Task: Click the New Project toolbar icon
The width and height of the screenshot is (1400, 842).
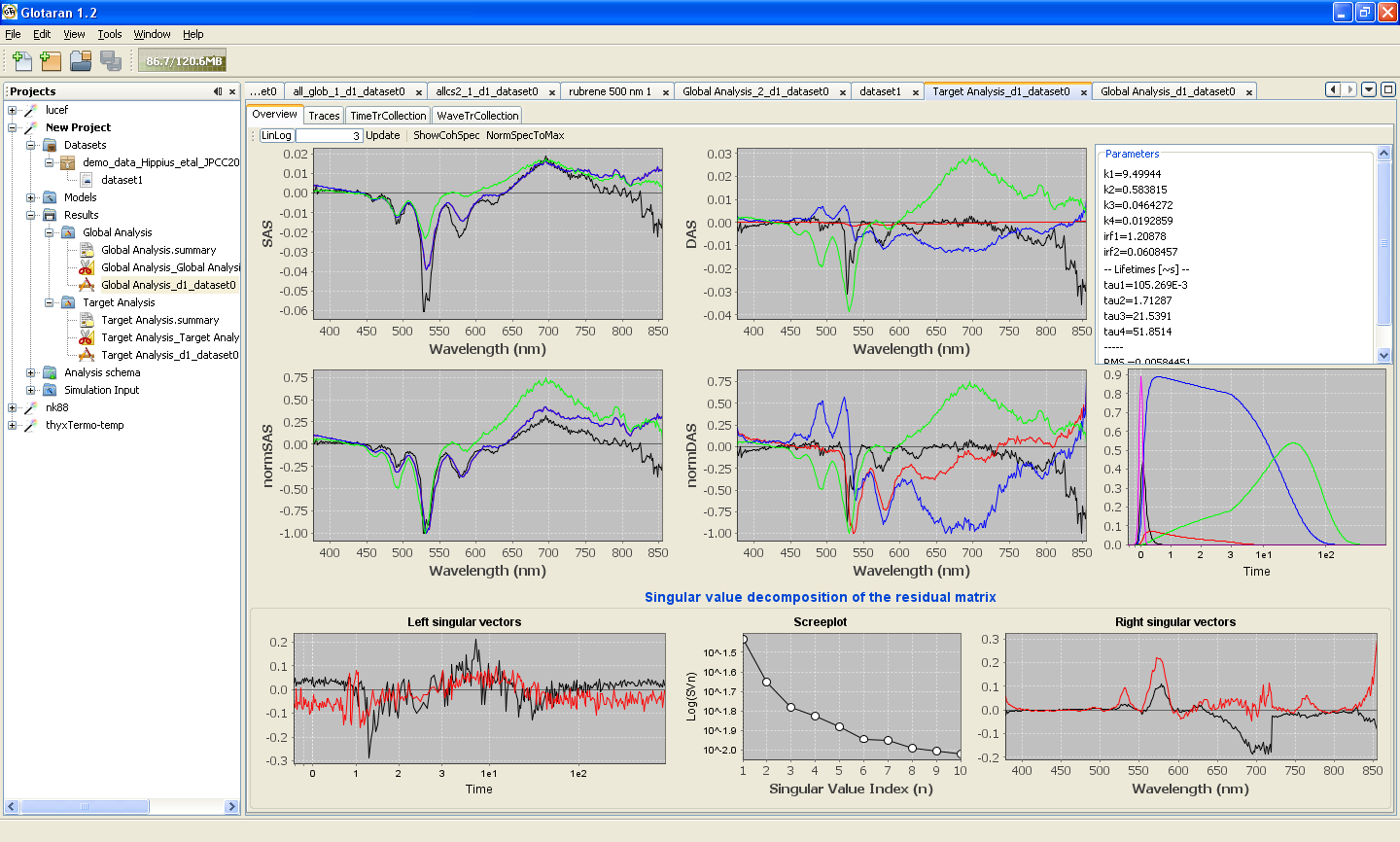Action: [x=51, y=61]
